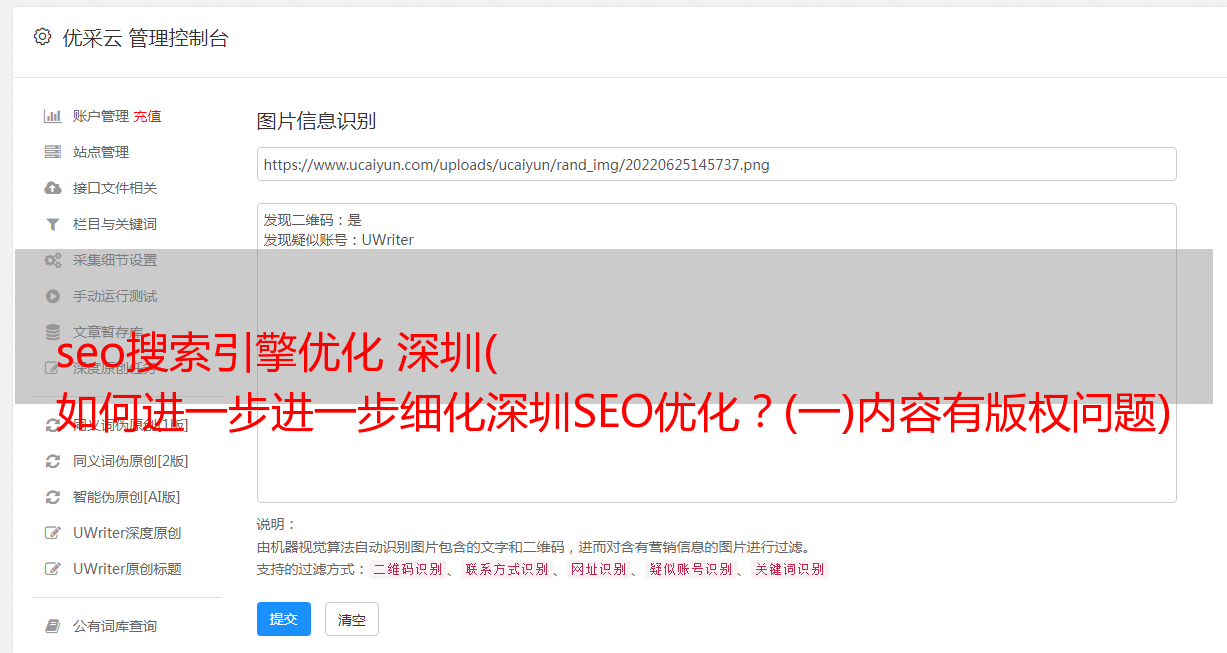Click the 网址识别 filter tag

598,569
